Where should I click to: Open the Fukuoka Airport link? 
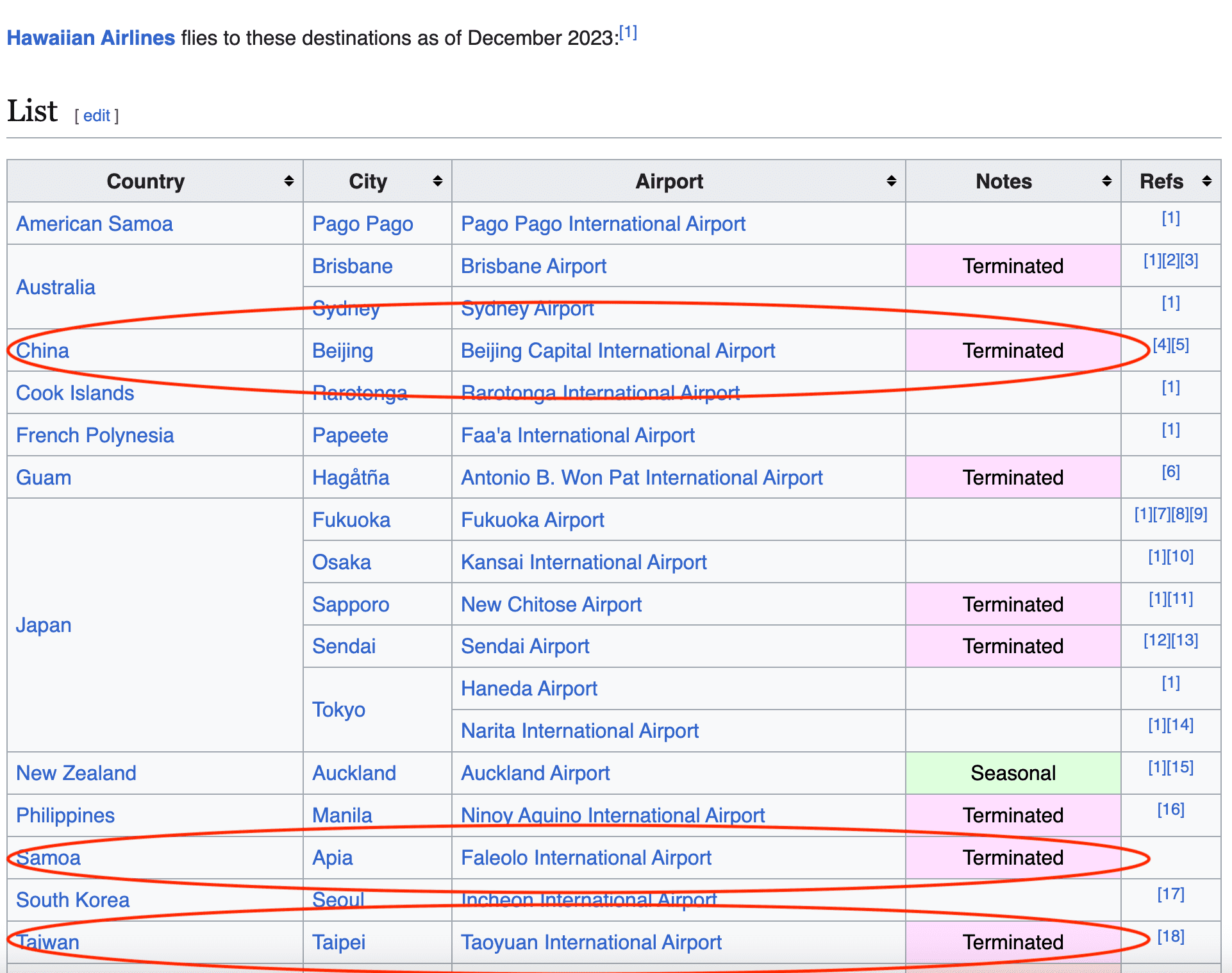533,520
